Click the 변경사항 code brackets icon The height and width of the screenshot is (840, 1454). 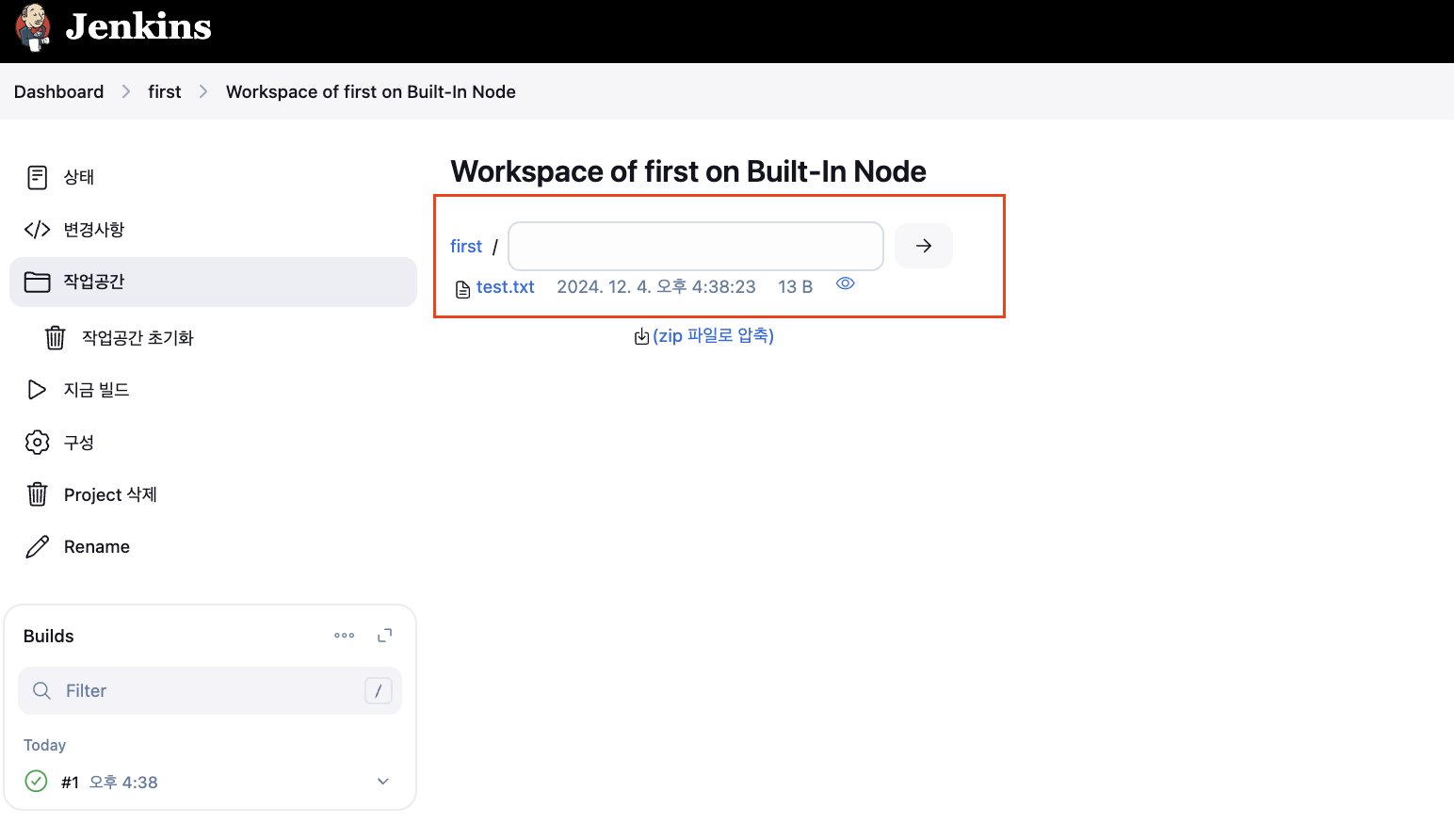point(37,230)
